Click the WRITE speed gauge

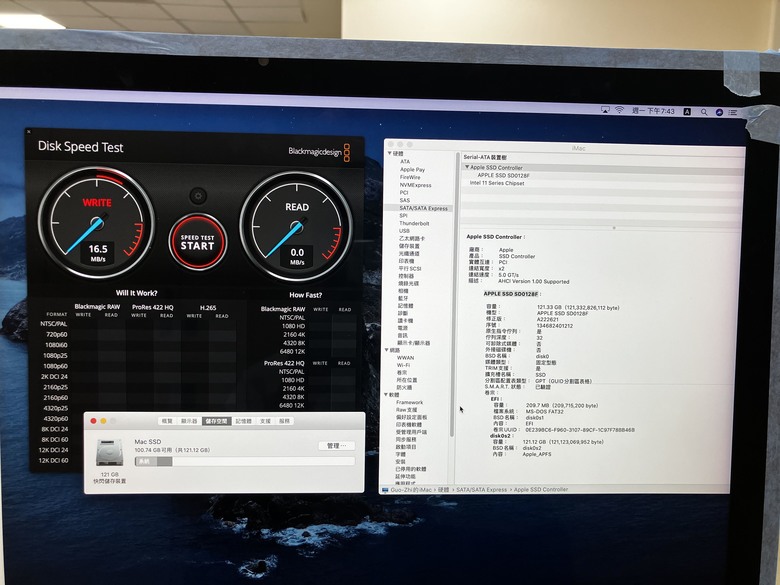point(97,222)
